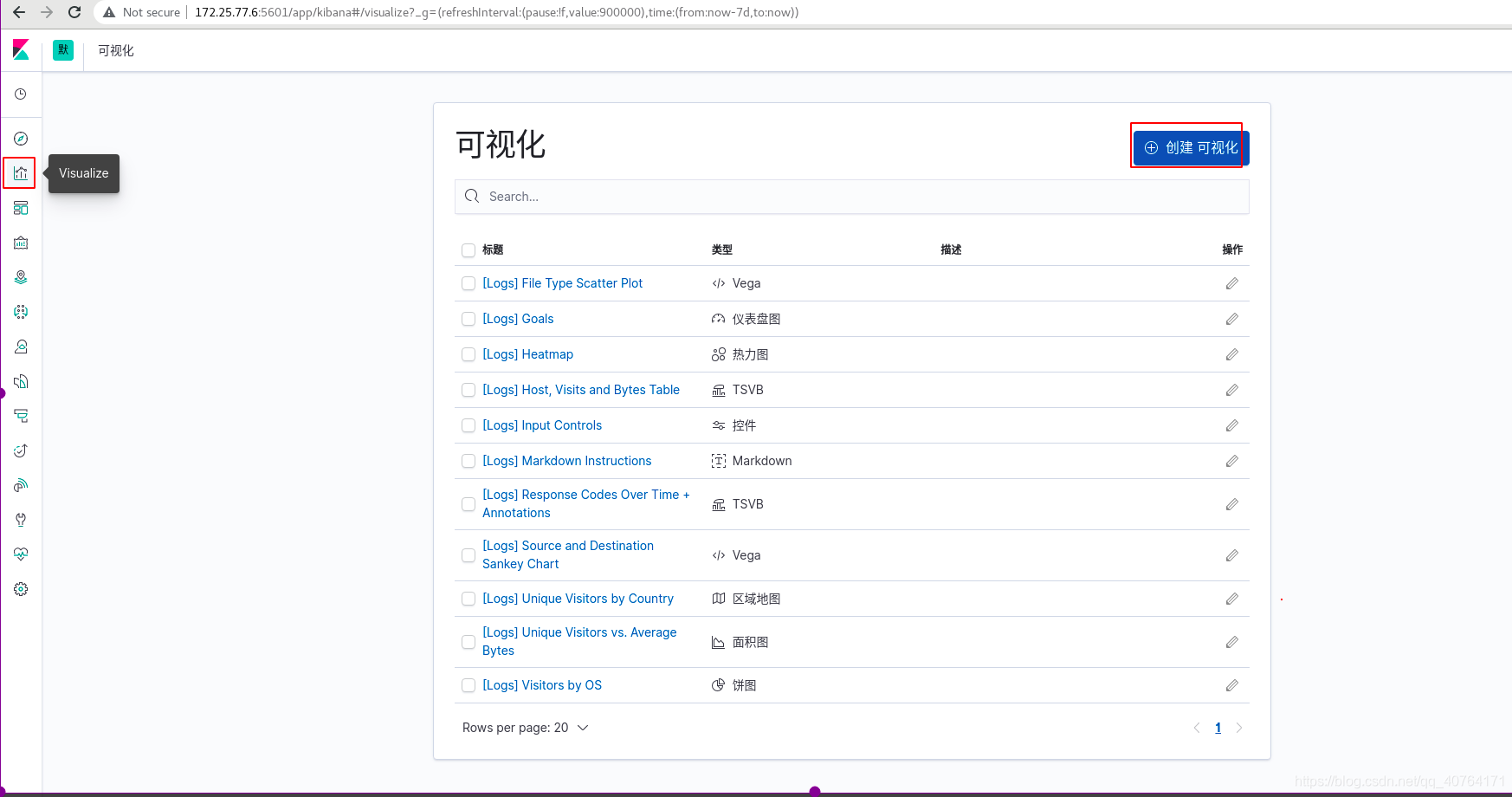
Task: Check the [Logs] Unique Visitors by Country row
Action: 468,599
